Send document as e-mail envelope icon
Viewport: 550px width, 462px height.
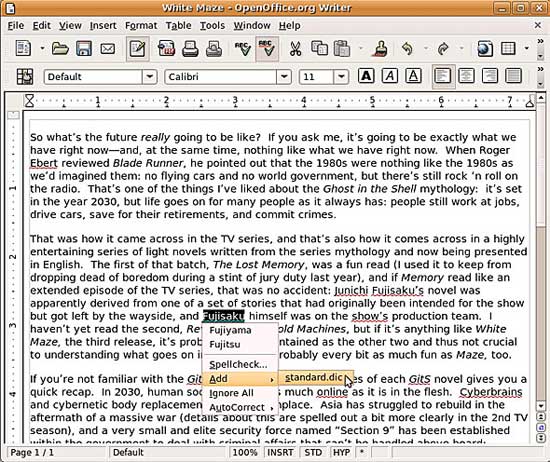[107, 48]
